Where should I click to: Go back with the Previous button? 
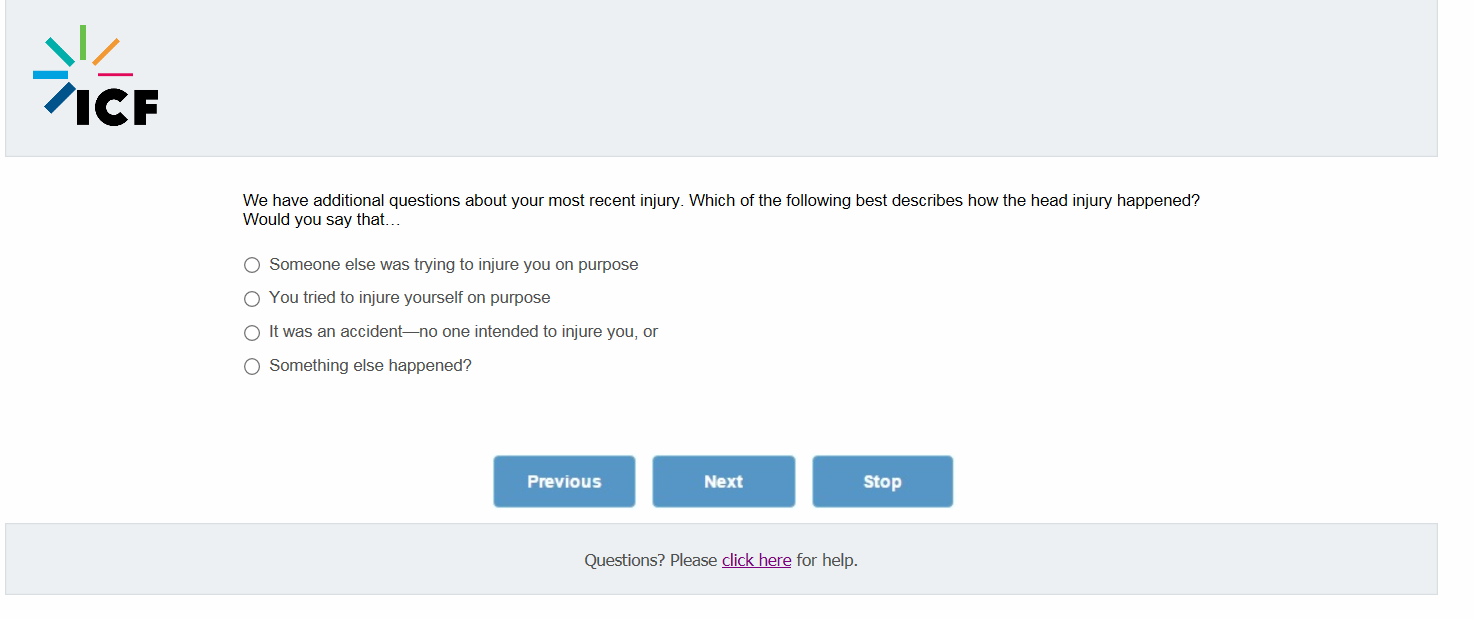[x=564, y=482]
